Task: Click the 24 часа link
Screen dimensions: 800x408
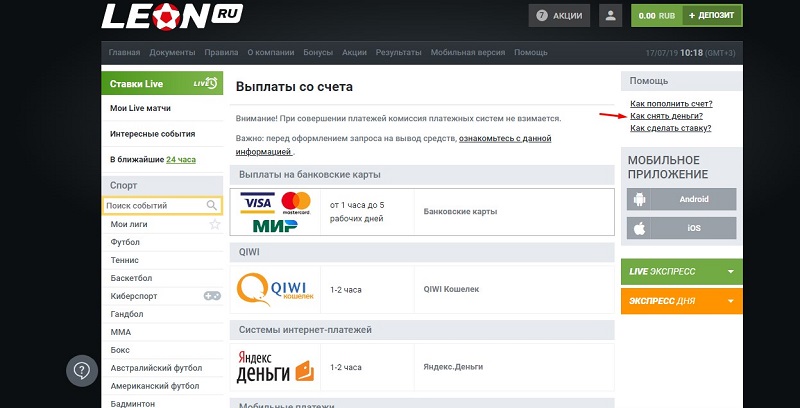Action: point(181,160)
